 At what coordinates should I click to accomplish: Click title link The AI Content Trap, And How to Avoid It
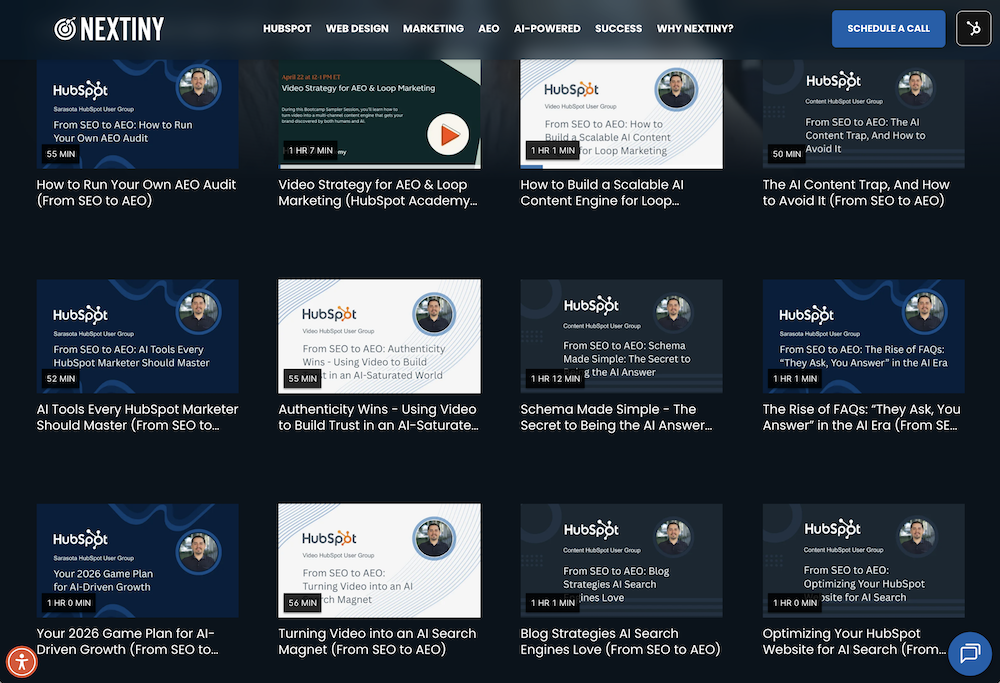[x=856, y=193]
